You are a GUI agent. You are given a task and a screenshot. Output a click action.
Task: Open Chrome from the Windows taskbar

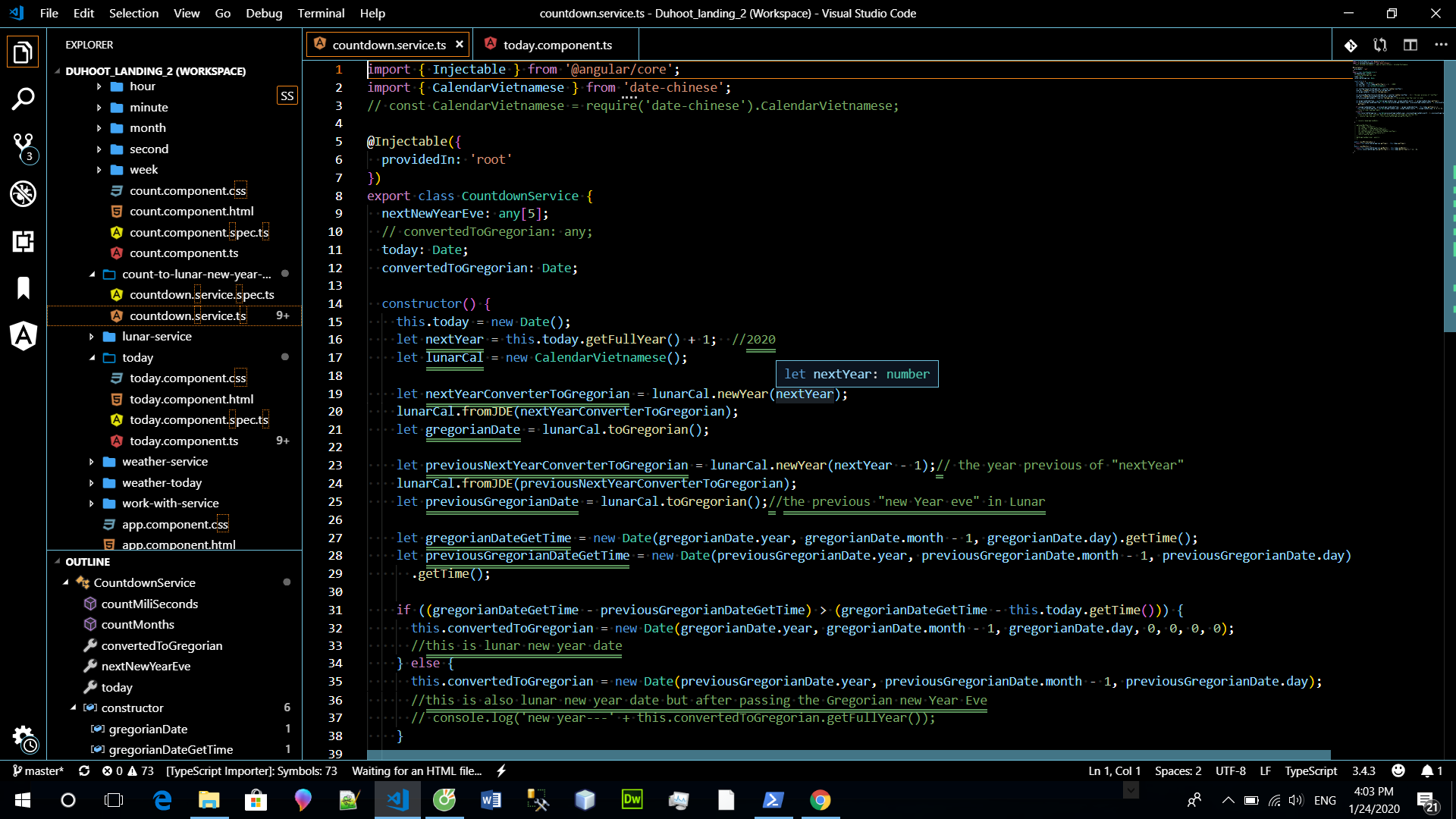pyautogui.click(x=820, y=800)
